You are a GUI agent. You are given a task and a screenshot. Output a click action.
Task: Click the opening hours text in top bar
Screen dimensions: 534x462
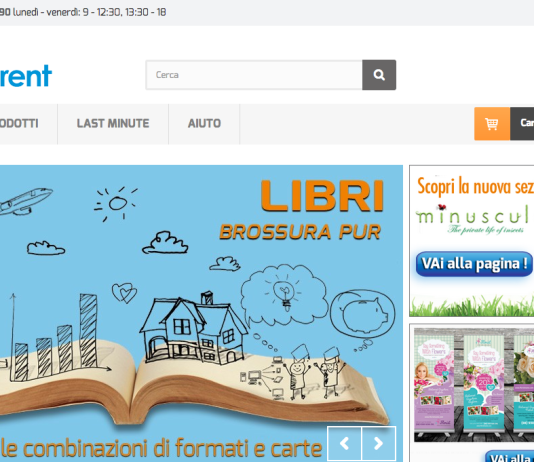point(83,13)
